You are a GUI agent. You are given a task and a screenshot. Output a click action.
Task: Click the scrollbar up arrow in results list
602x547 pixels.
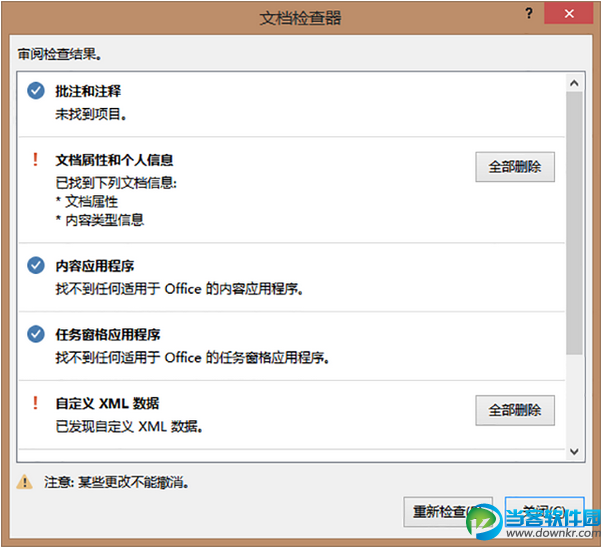pyautogui.click(x=574, y=83)
